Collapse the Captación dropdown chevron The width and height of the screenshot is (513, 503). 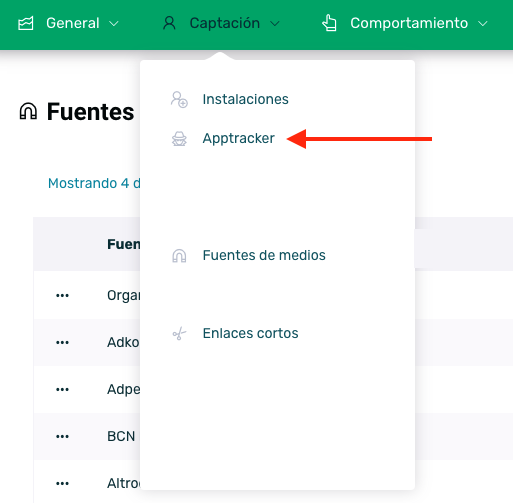coord(275,24)
